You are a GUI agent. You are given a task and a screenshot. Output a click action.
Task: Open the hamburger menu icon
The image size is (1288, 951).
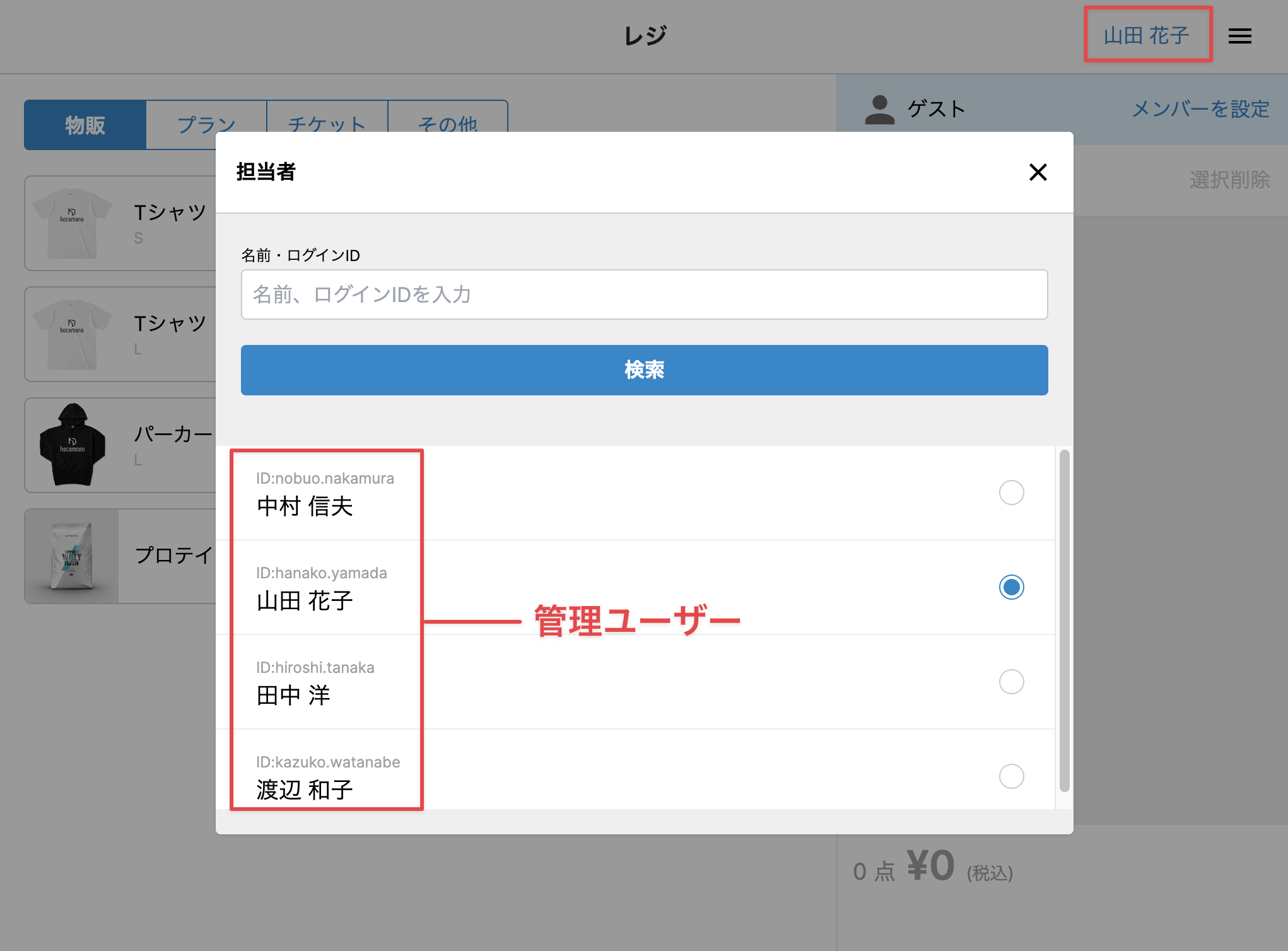tap(1239, 36)
